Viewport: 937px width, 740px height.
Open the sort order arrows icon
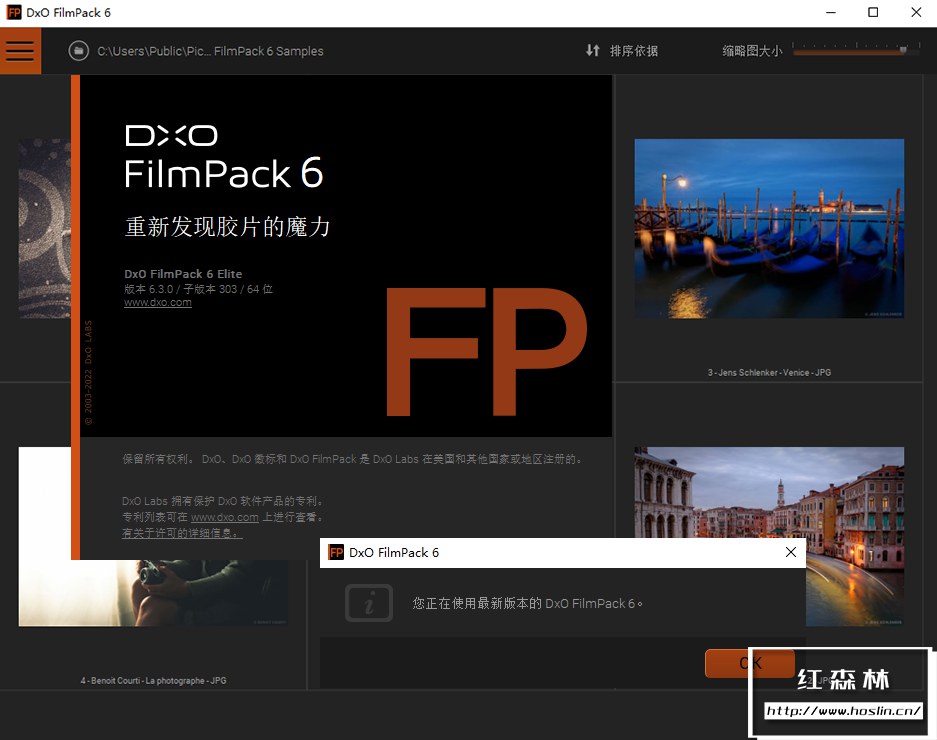pyautogui.click(x=592, y=51)
